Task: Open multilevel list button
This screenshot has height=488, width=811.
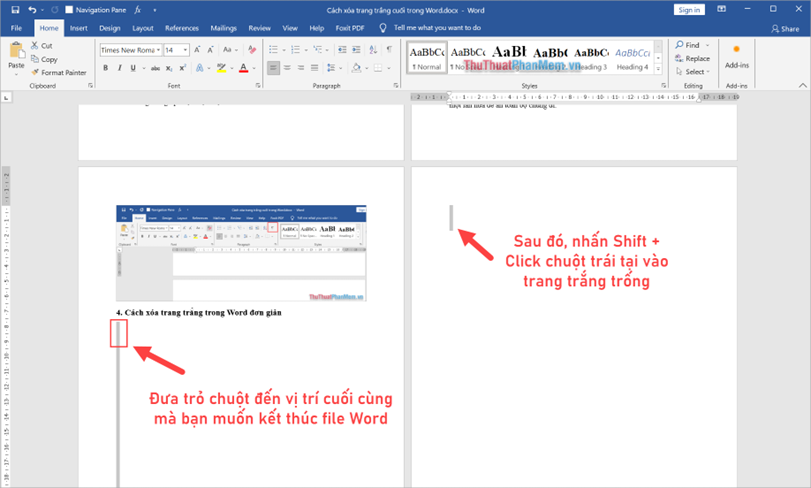Action: pyautogui.click(x=318, y=50)
